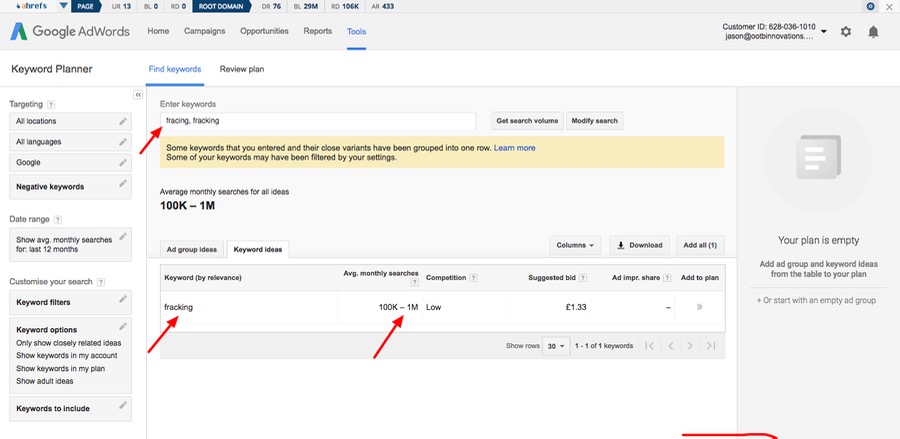Click the Google AdWords logo
The width and height of the screenshot is (900, 439).
tap(70, 32)
